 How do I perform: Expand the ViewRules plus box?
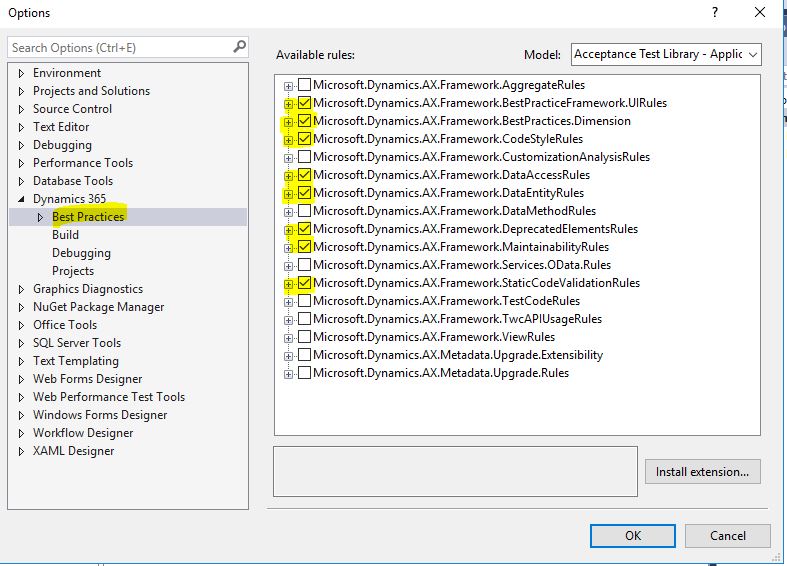288,338
